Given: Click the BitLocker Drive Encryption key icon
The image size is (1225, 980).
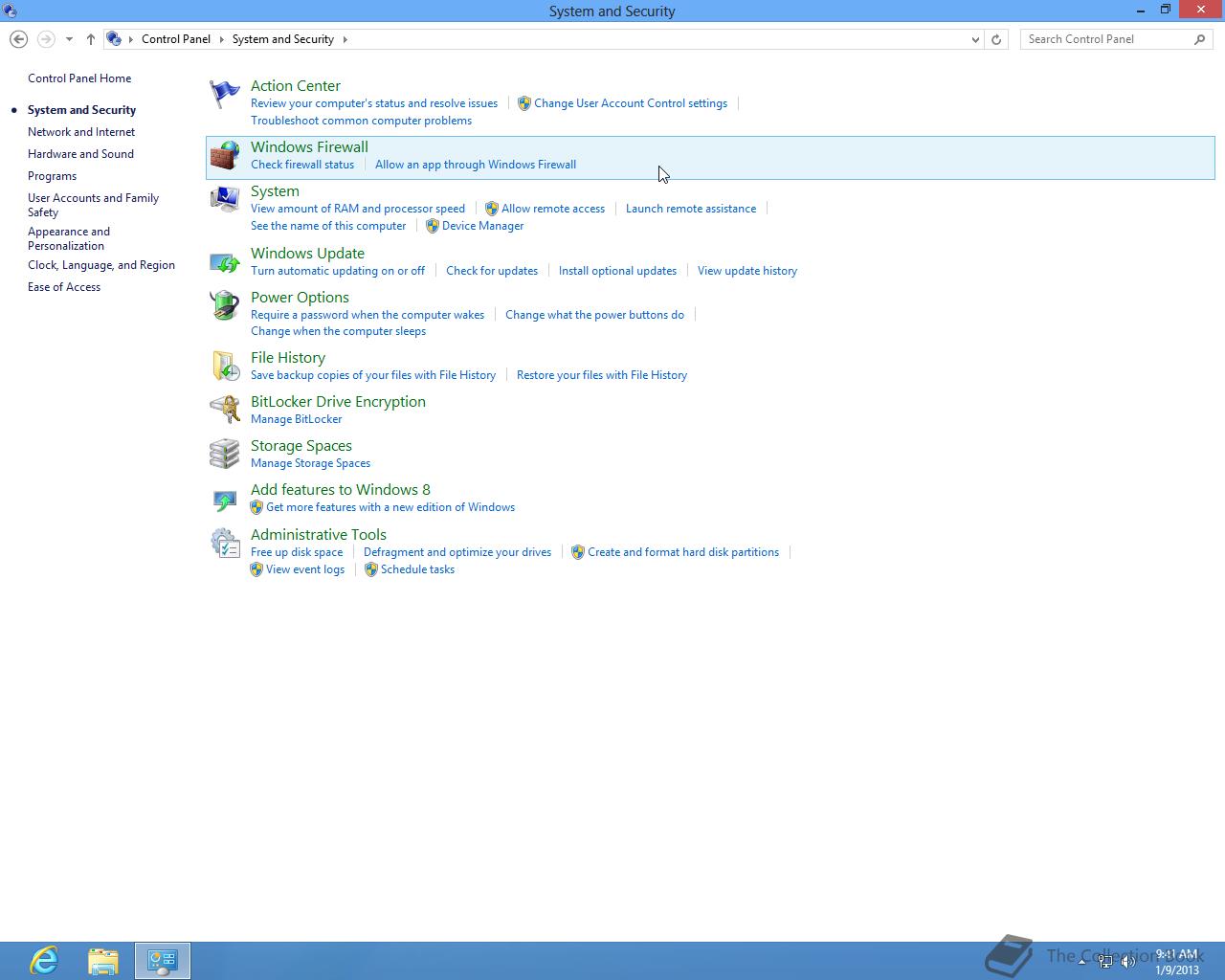Looking at the screenshot, I should (x=224, y=411).
